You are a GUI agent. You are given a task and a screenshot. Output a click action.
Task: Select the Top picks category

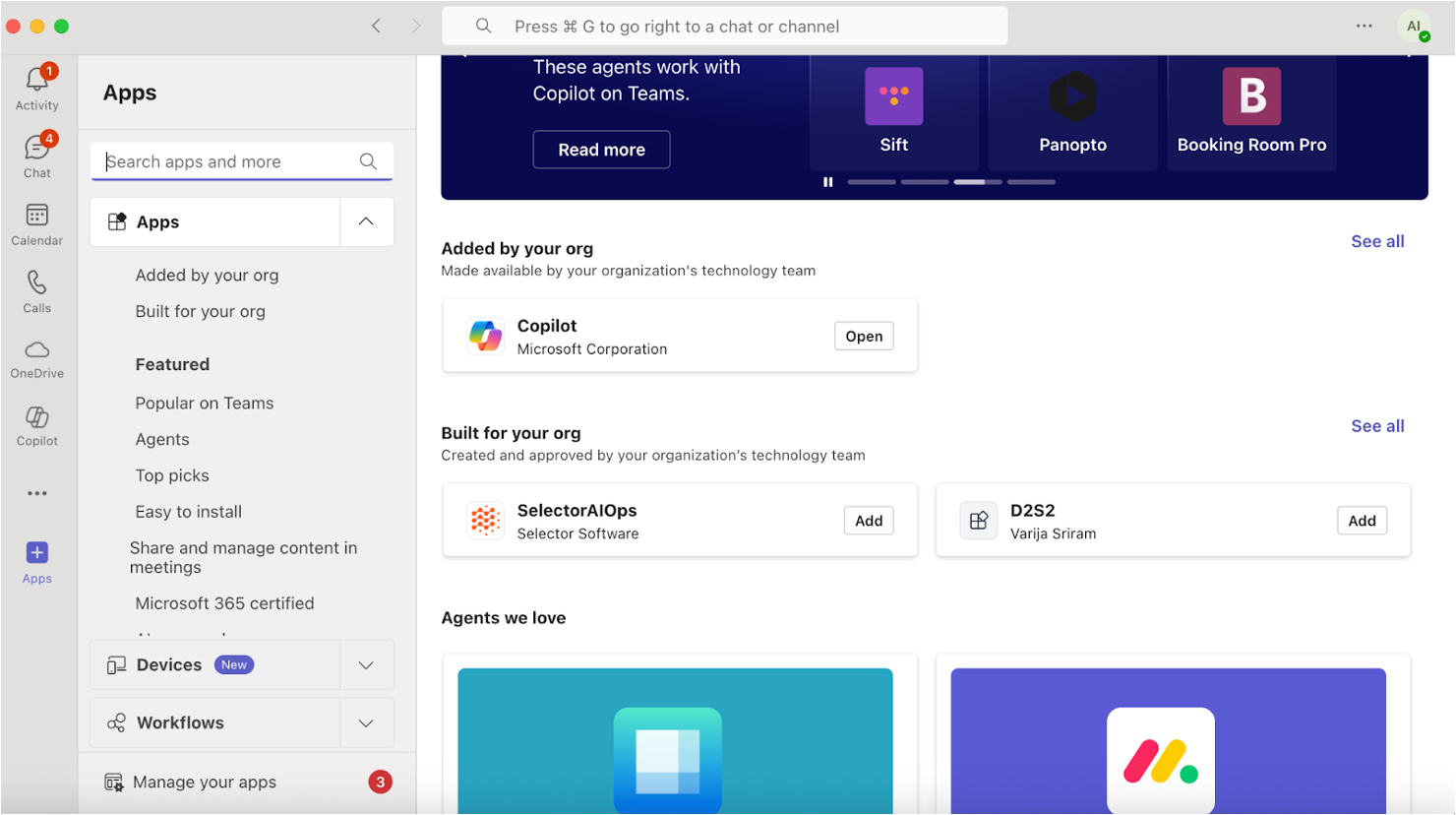(x=172, y=475)
